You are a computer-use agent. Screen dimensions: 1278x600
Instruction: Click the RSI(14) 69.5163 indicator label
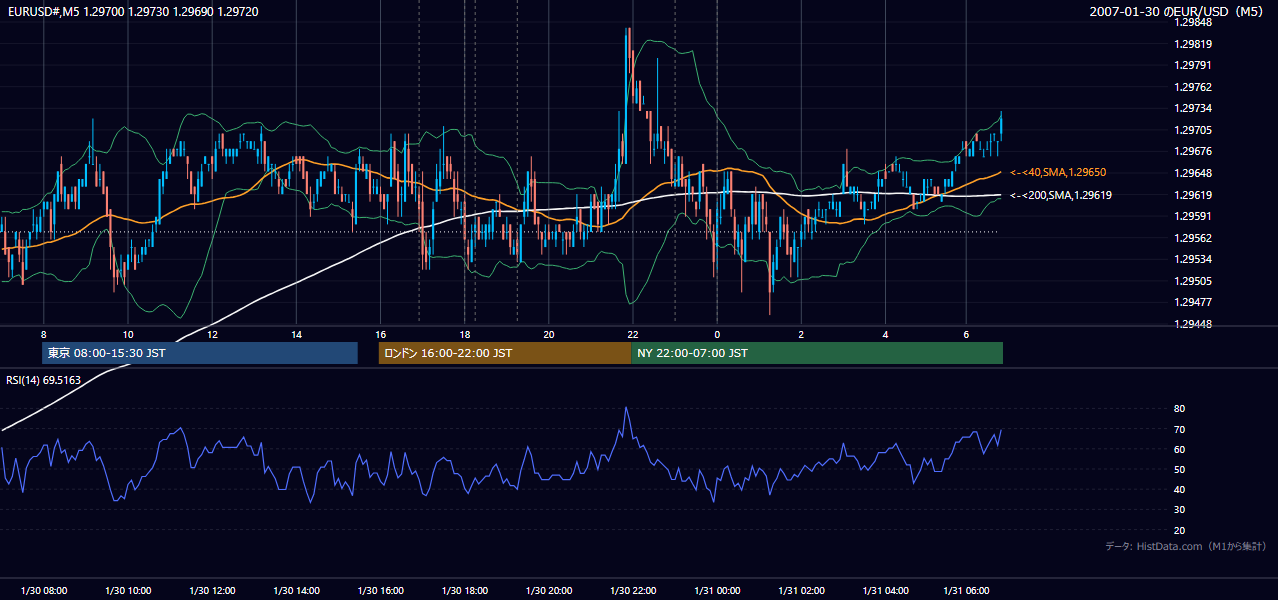[x=44, y=380]
